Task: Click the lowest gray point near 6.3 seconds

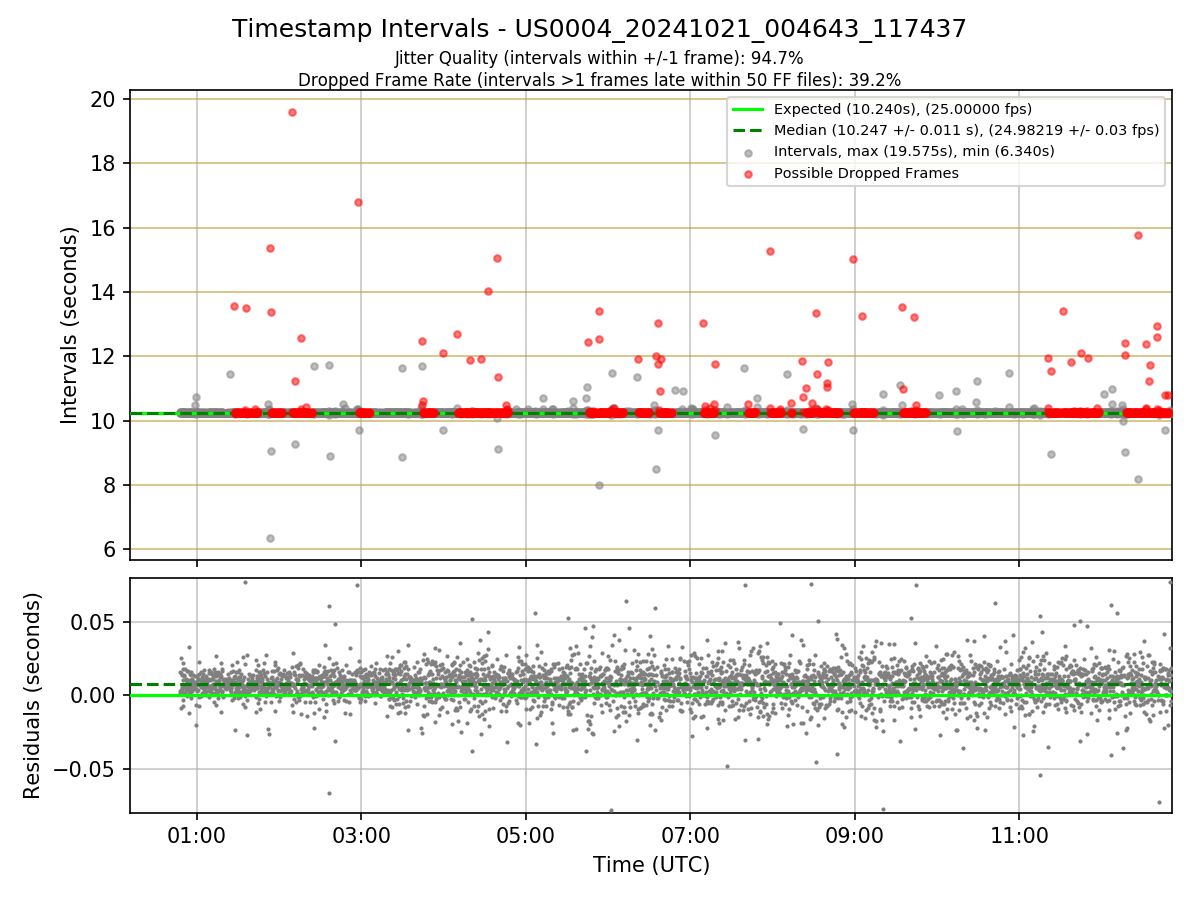Action: (x=270, y=538)
